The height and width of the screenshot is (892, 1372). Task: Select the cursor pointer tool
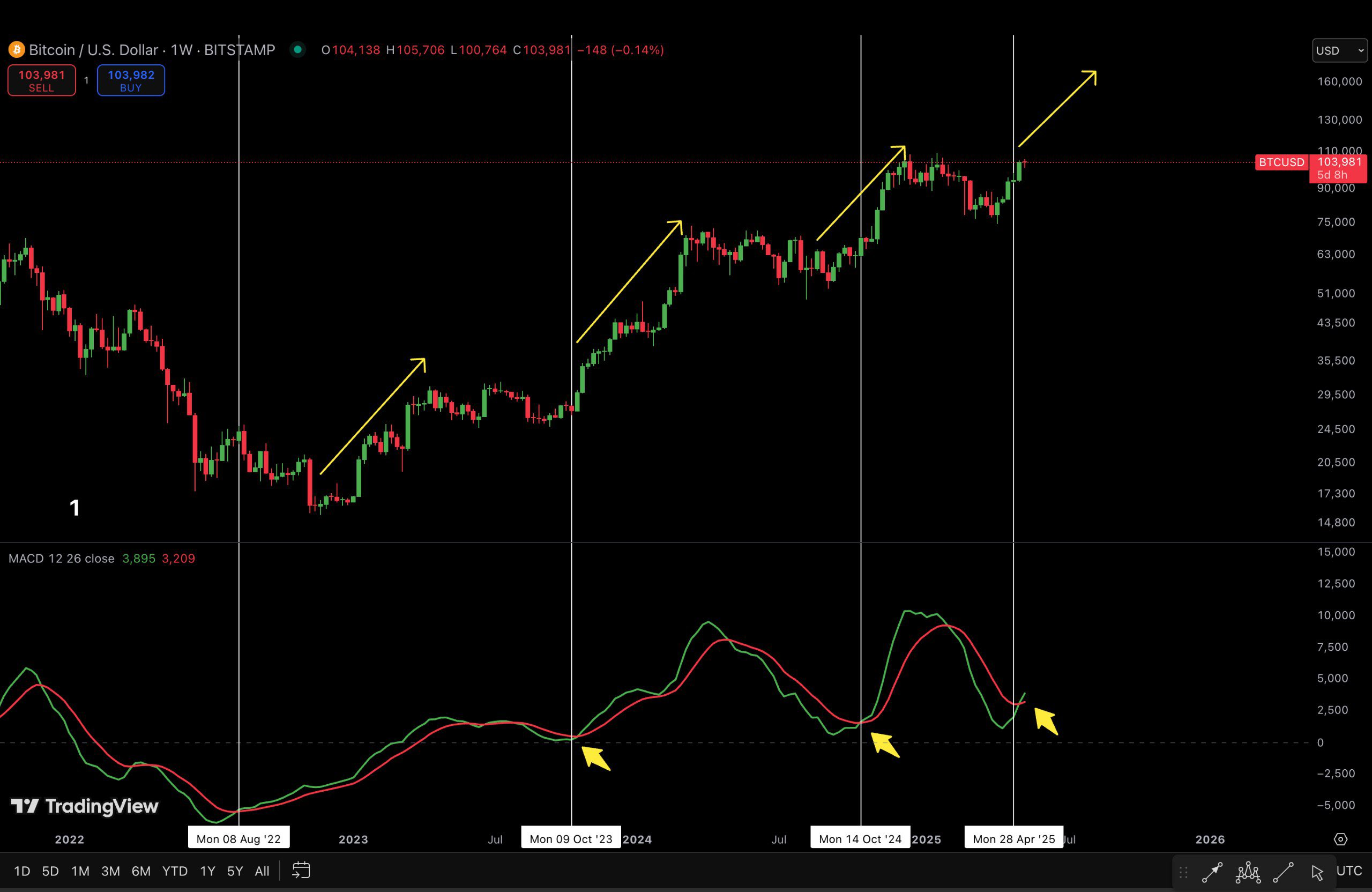pyautogui.click(x=1317, y=872)
